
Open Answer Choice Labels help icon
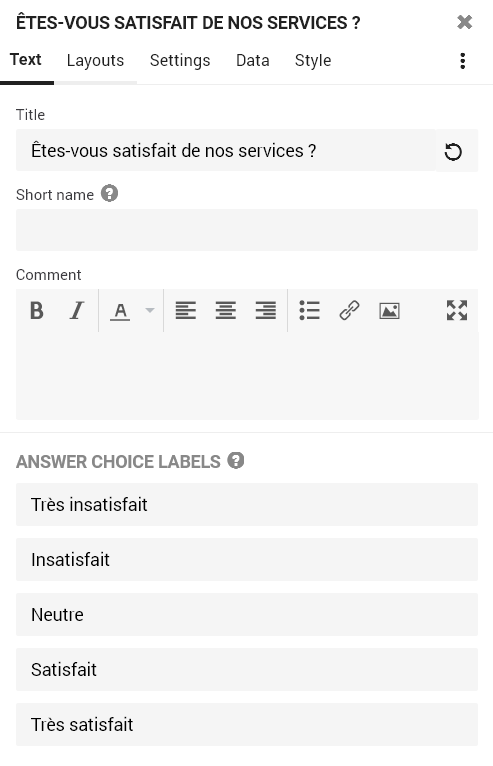236,460
